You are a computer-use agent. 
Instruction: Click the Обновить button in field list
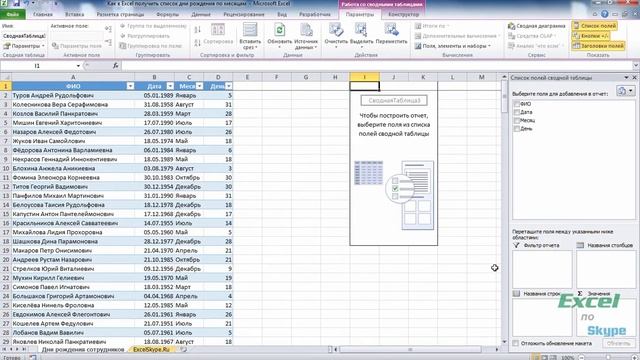[x=618, y=343]
